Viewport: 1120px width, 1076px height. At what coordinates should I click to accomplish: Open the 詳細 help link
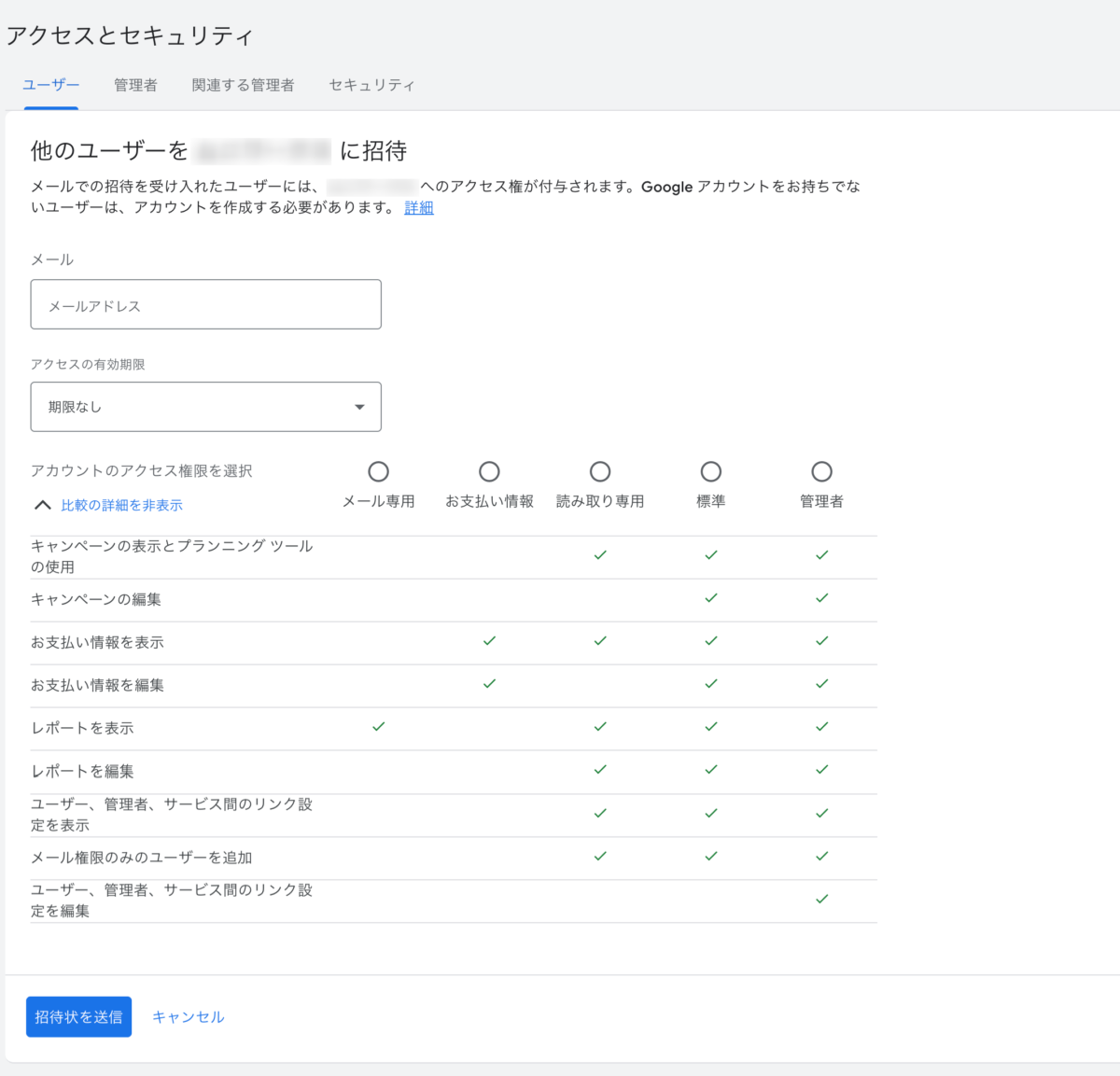point(418,207)
